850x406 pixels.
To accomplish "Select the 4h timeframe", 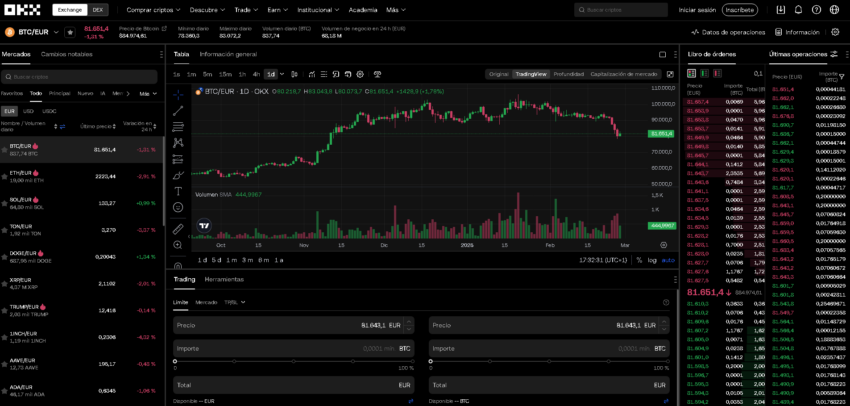I will click(256, 74).
